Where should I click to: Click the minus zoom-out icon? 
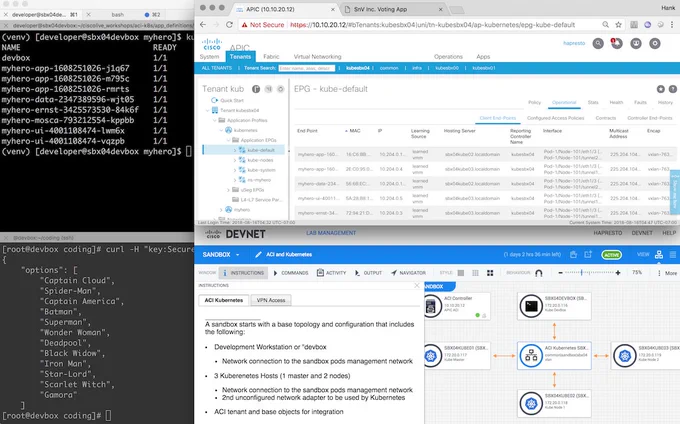560,273
